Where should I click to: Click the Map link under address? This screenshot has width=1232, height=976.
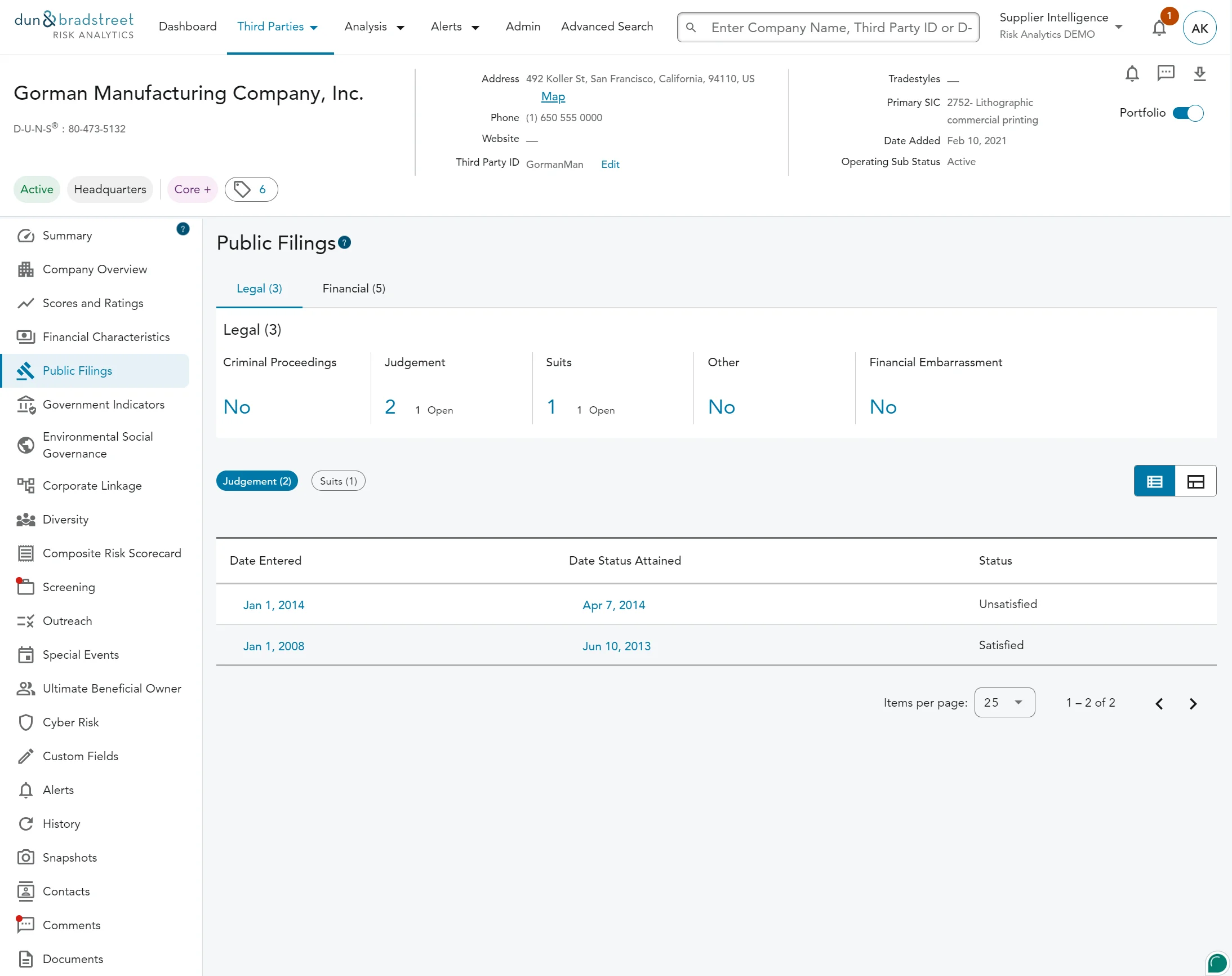pos(553,96)
